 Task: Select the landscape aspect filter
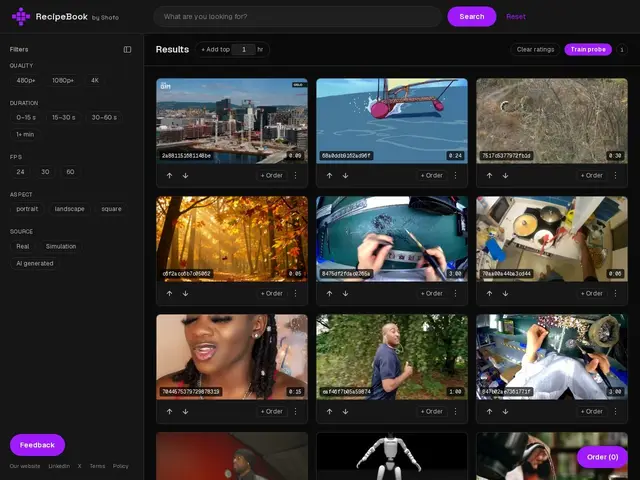pyautogui.click(x=69, y=209)
